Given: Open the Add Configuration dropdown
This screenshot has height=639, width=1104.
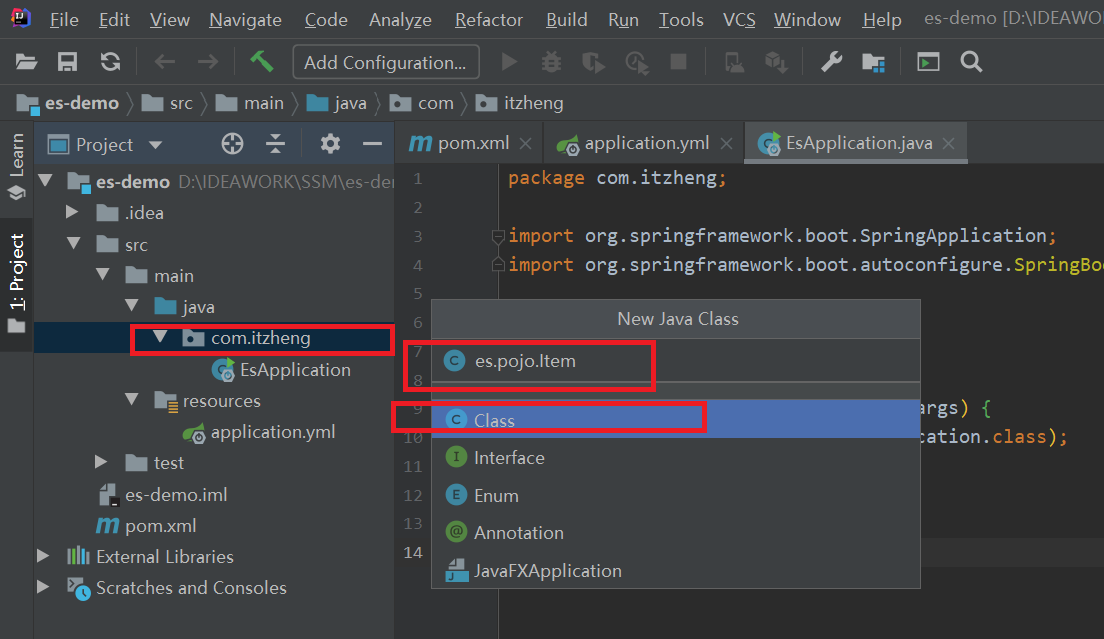Looking at the screenshot, I should pyautogui.click(x=386, y=62).
